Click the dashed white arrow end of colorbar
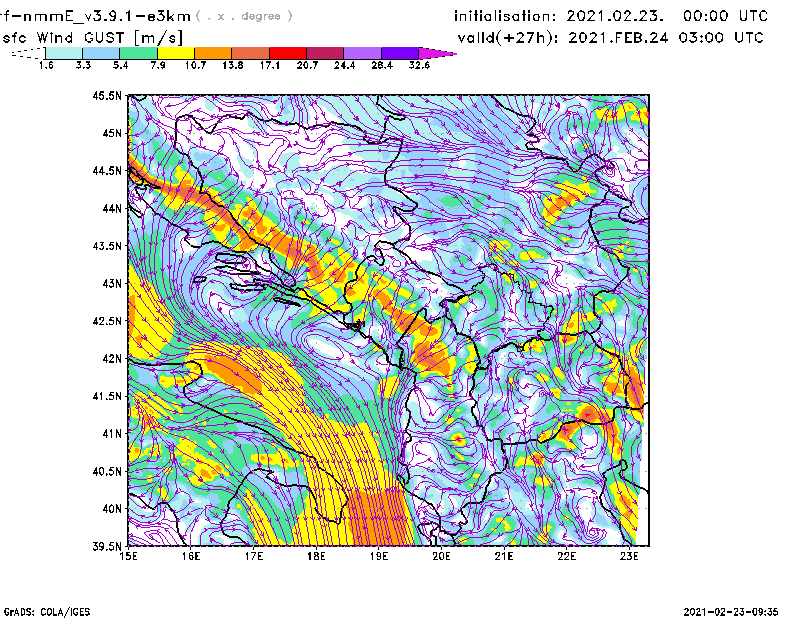The width and height of the screenshot is (800, 618). (x=28, y=54)
